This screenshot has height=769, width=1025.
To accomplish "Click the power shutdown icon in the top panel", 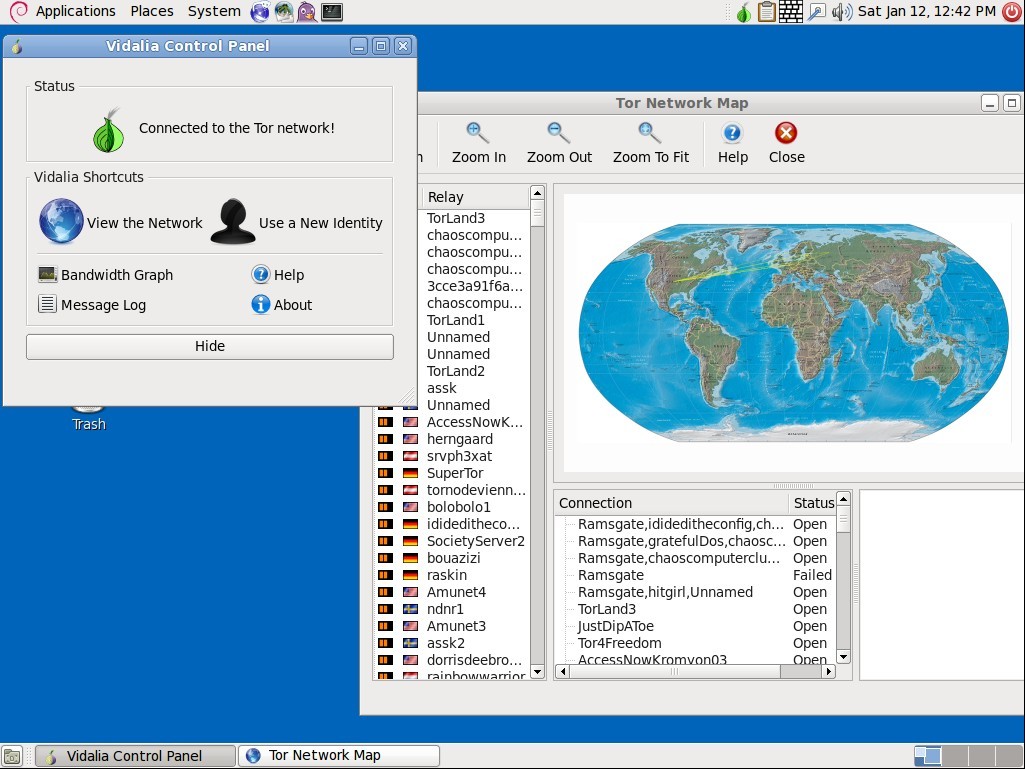I will [1013, 12].
